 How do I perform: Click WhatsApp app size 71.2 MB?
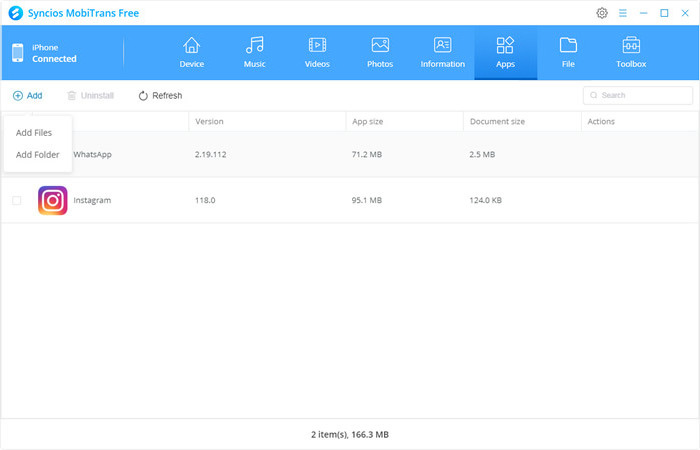pyautogui.click(x=367, y=154)
